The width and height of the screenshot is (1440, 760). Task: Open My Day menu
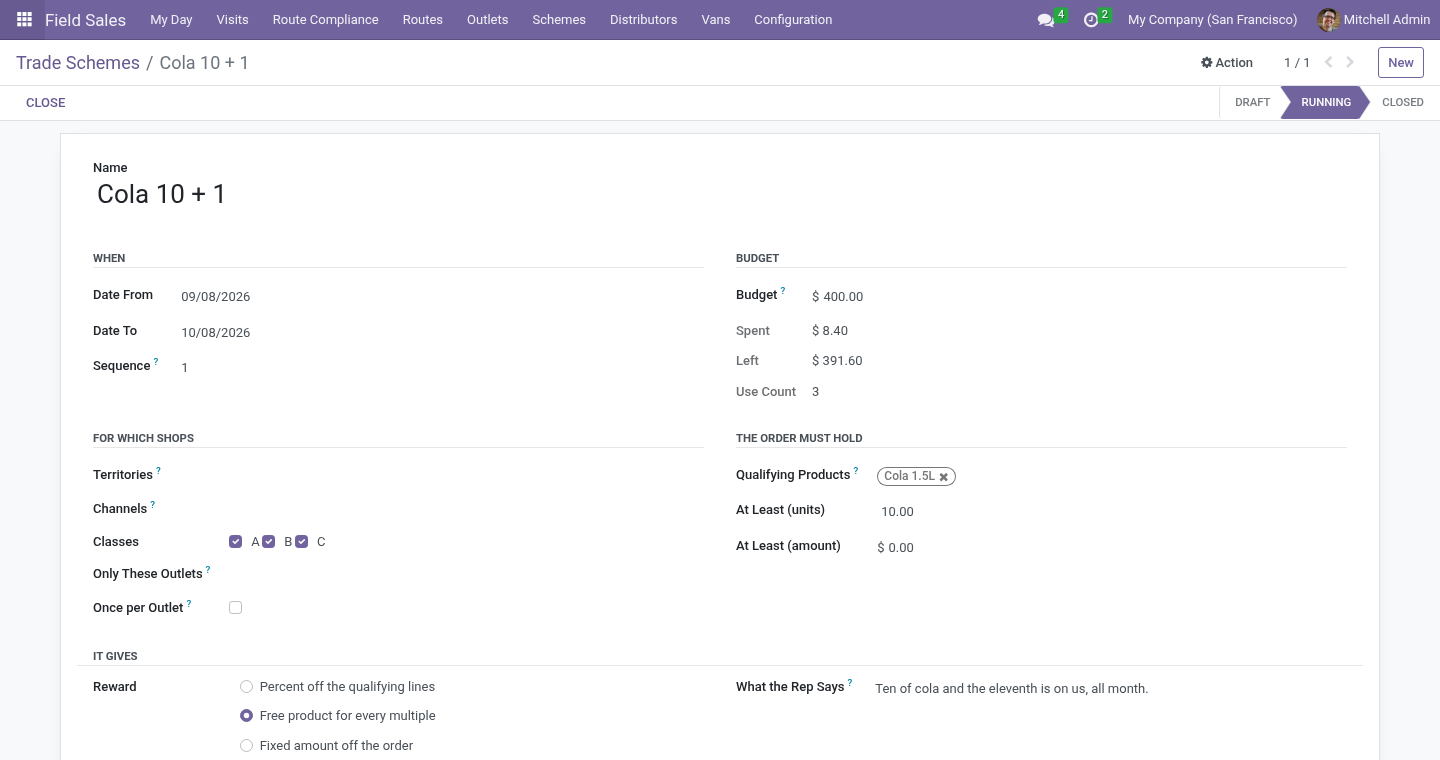pos(171,20)
